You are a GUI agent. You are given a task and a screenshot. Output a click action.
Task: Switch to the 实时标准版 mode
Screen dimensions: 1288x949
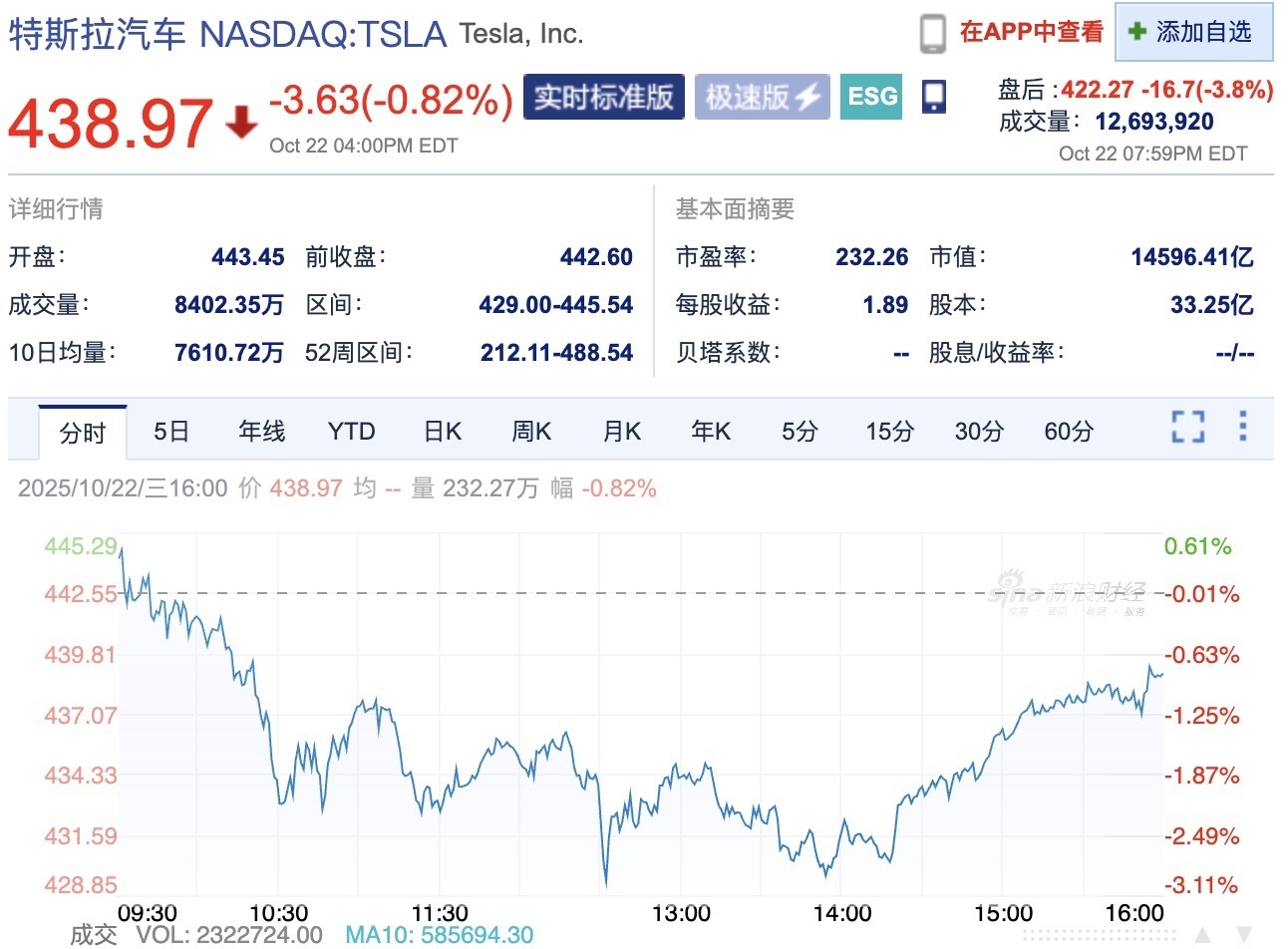[x=603, y=97]
